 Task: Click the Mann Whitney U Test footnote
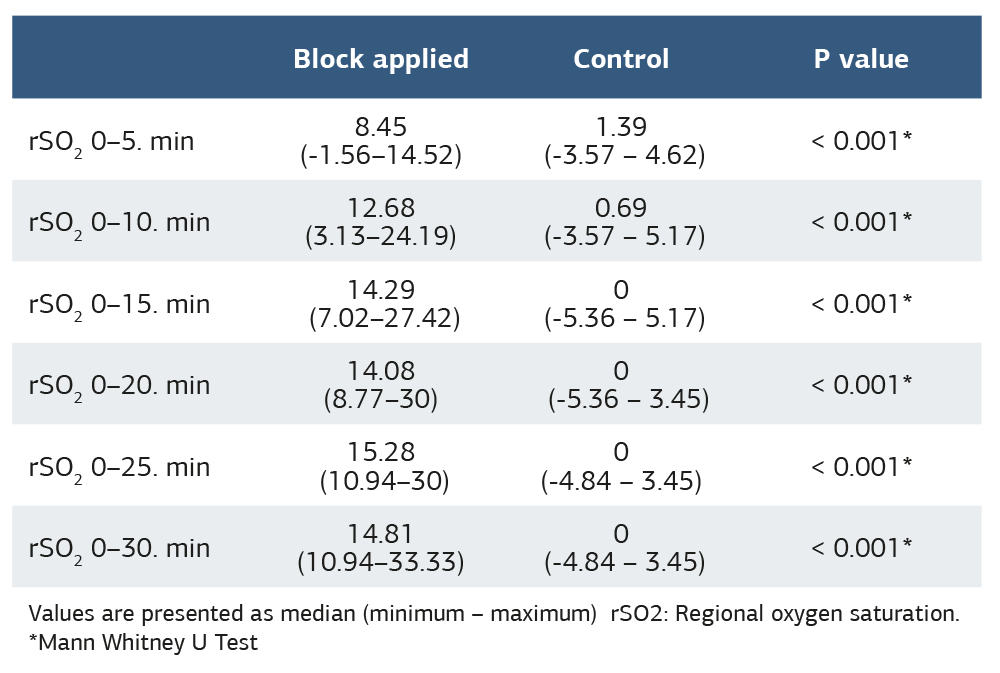point(143,642)
